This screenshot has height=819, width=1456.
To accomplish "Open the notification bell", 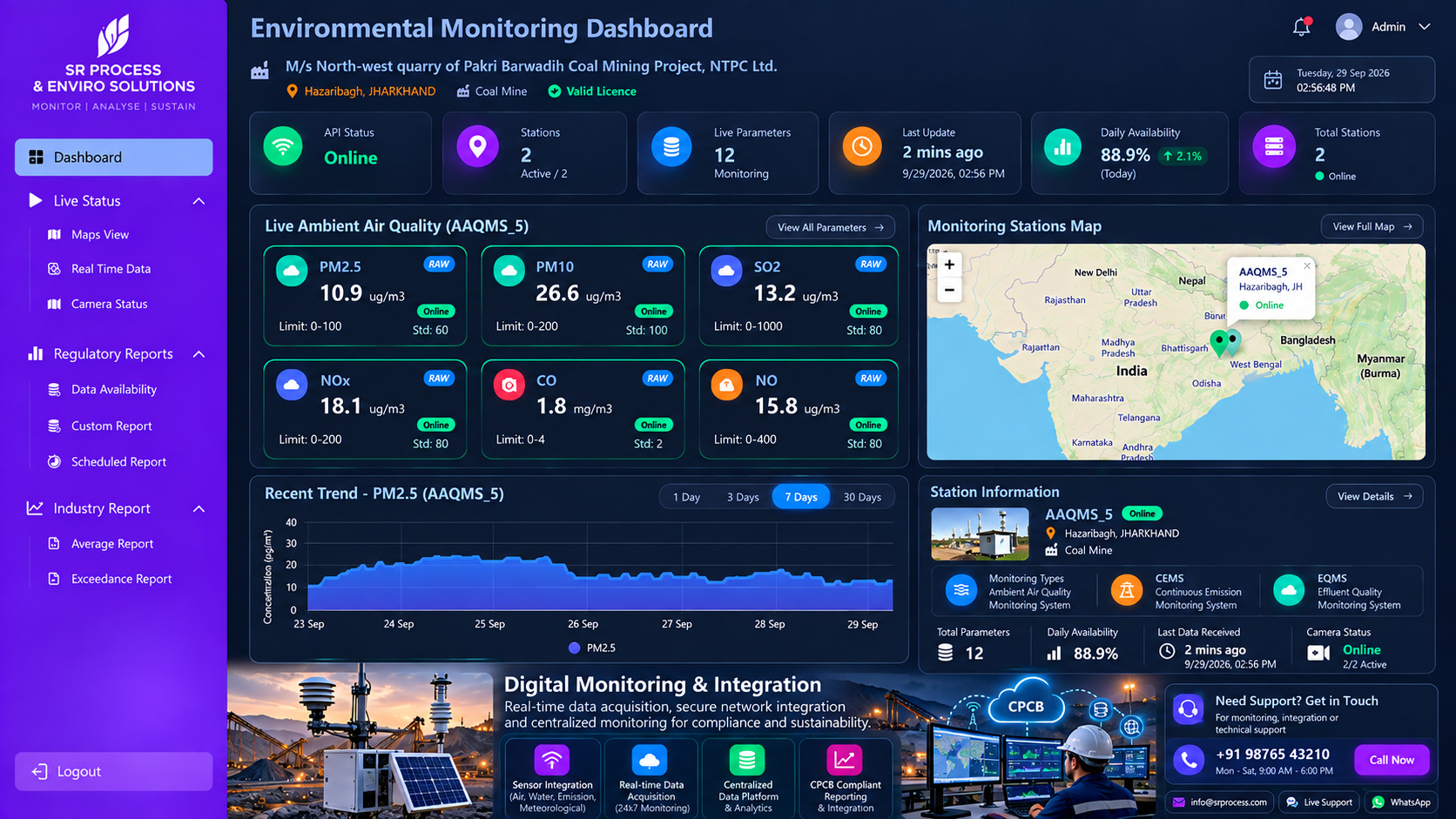I will pos(1302,27).
